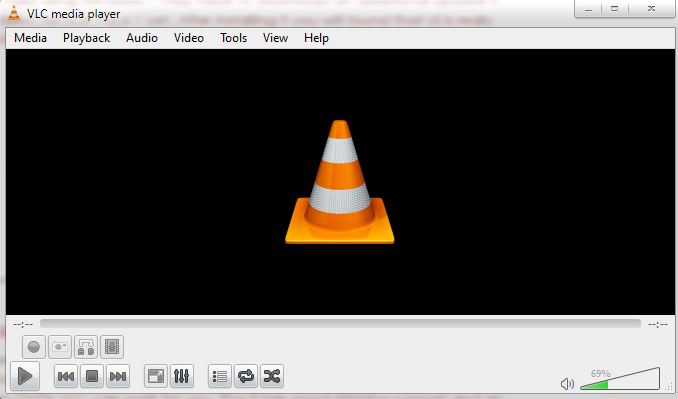Show extended settings equalizer icon
This screenshot has height=399, width=678.
point(182,376)
